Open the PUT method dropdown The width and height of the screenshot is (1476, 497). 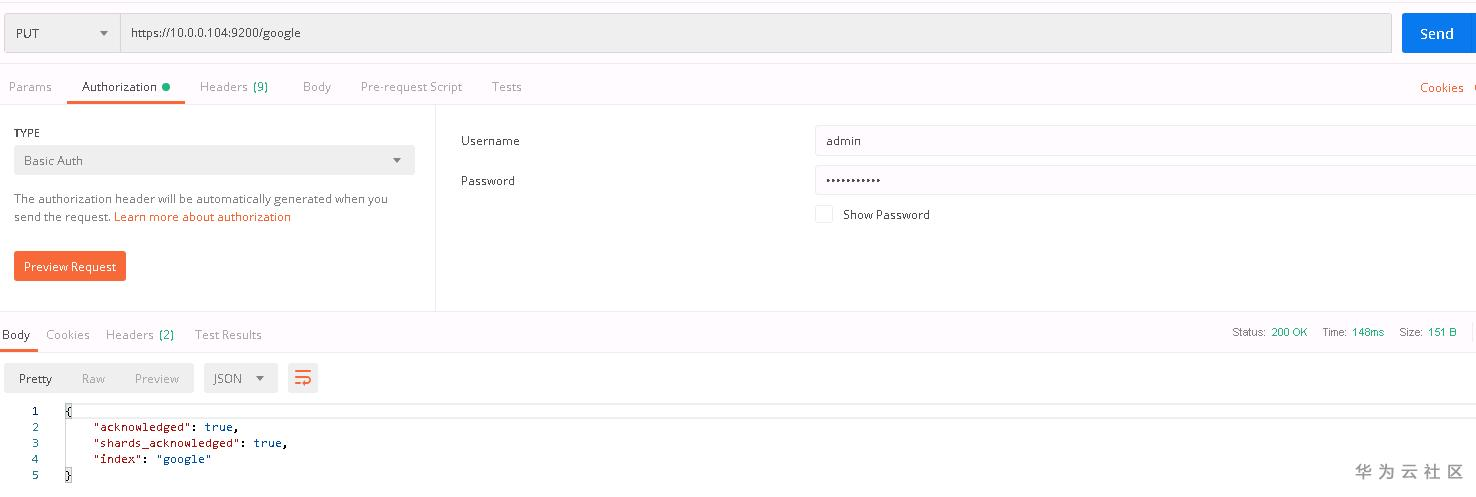(x=62, y=33)
